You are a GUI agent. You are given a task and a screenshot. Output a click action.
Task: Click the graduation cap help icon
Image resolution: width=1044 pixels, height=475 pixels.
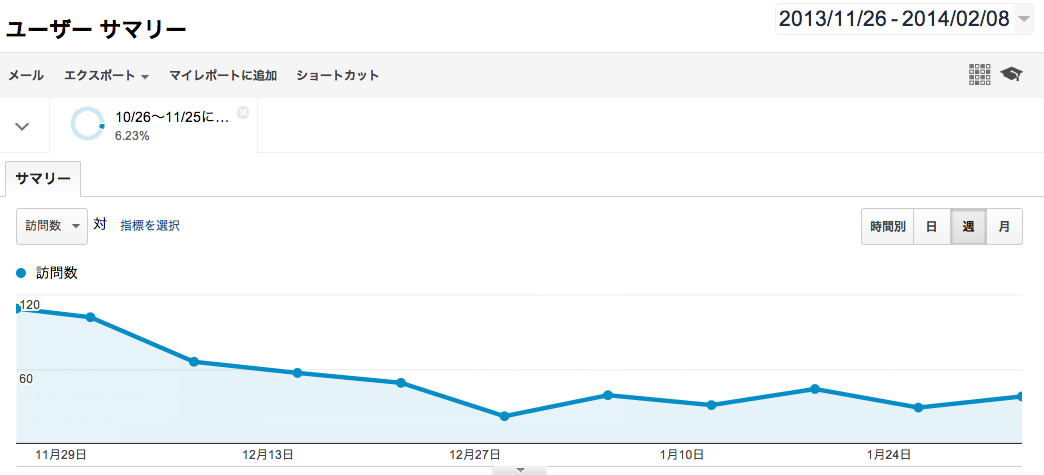[x=1011, y=74]
